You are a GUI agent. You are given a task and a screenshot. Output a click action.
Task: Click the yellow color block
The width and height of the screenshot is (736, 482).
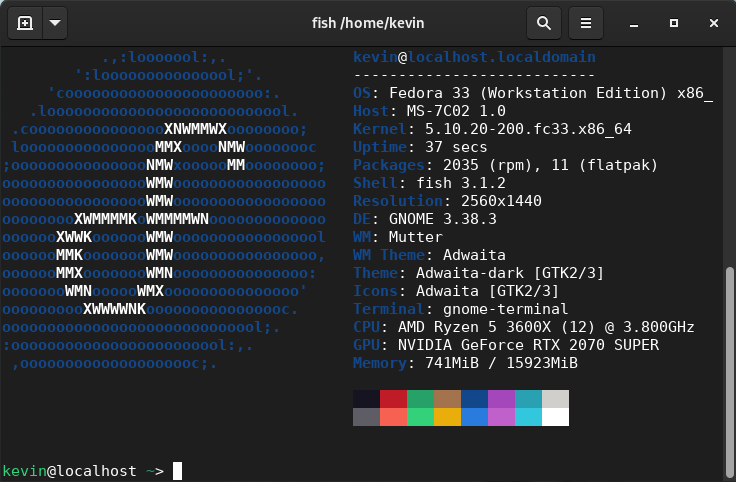[x=447, y=417]
